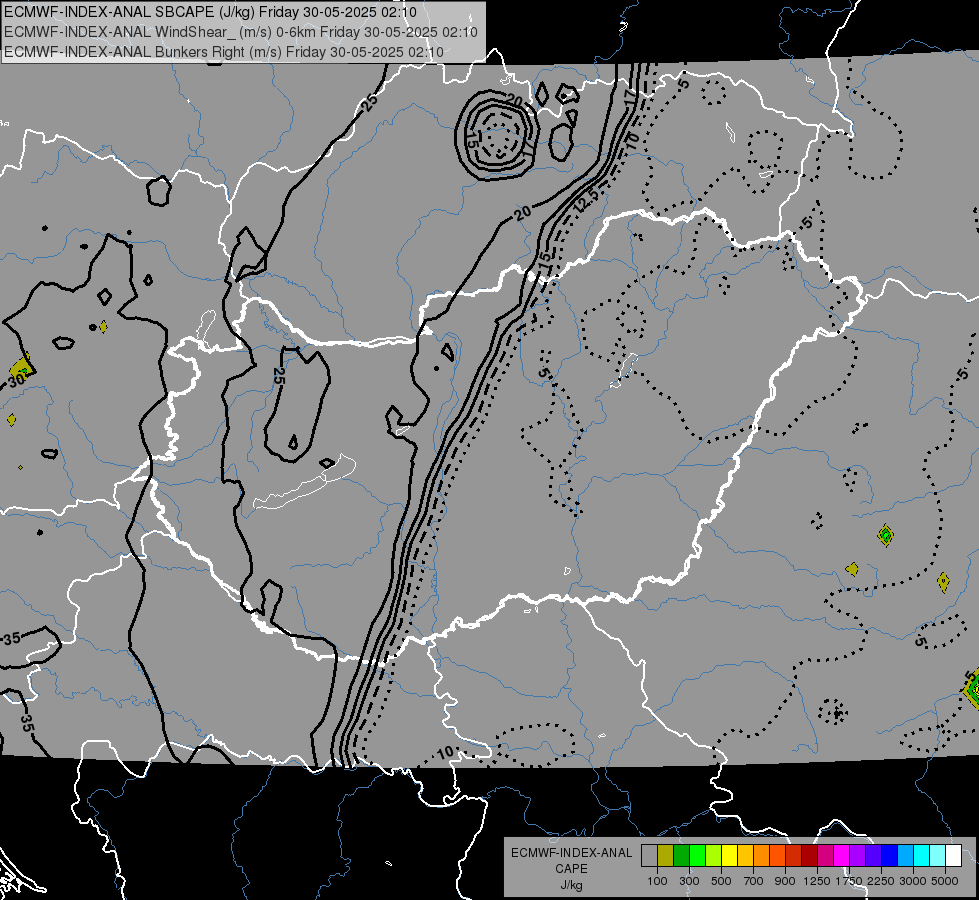Click the 500 legend tick value

pos(721,881)
